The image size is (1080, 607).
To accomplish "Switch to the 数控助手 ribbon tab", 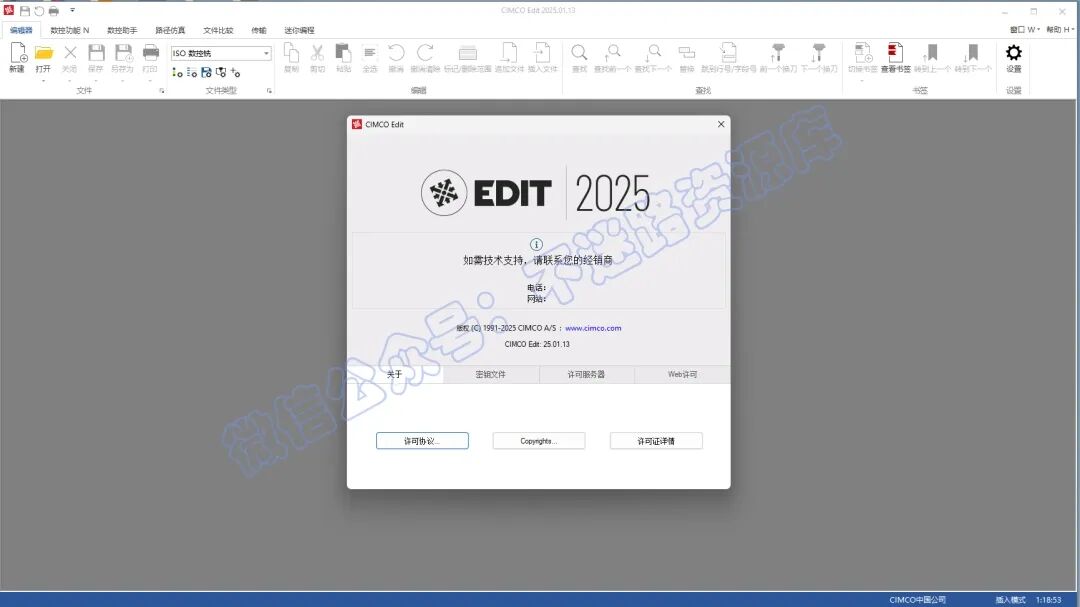I will click(122, 30).
